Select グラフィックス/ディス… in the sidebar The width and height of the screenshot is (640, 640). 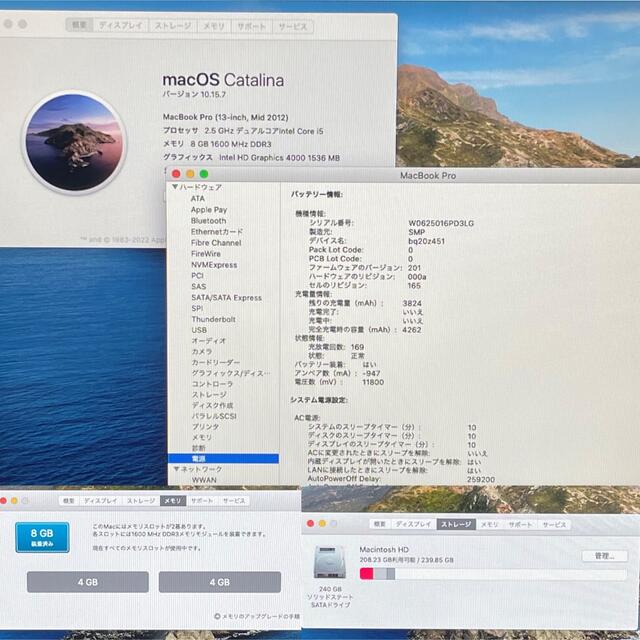(x=231, y=373)
